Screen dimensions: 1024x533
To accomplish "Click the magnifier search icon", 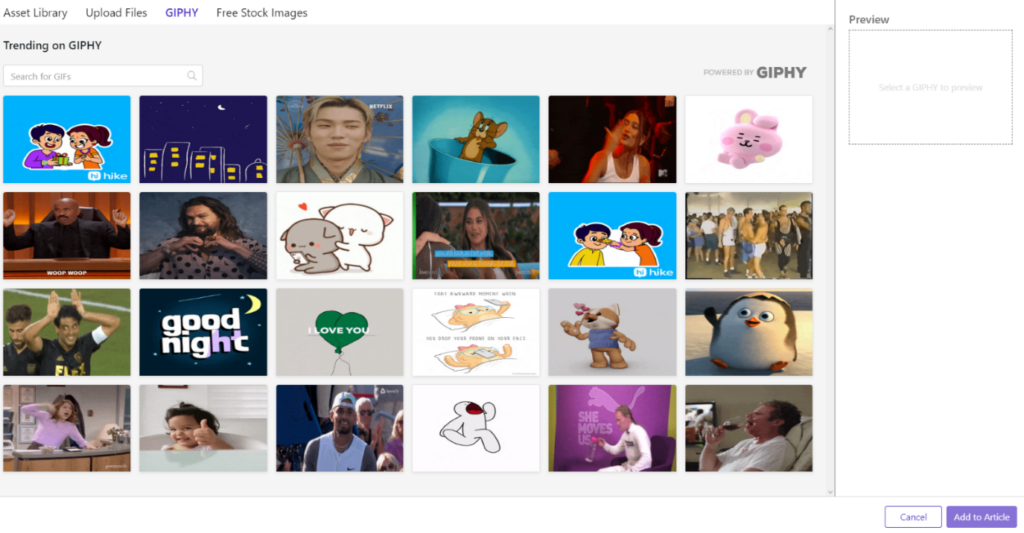I will tap(192, 76).
